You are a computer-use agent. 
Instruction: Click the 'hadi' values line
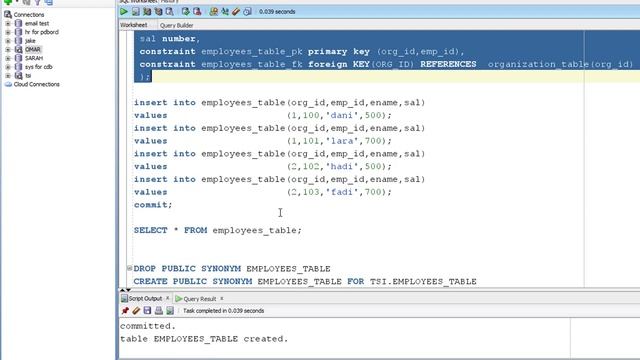coord(263,166)
